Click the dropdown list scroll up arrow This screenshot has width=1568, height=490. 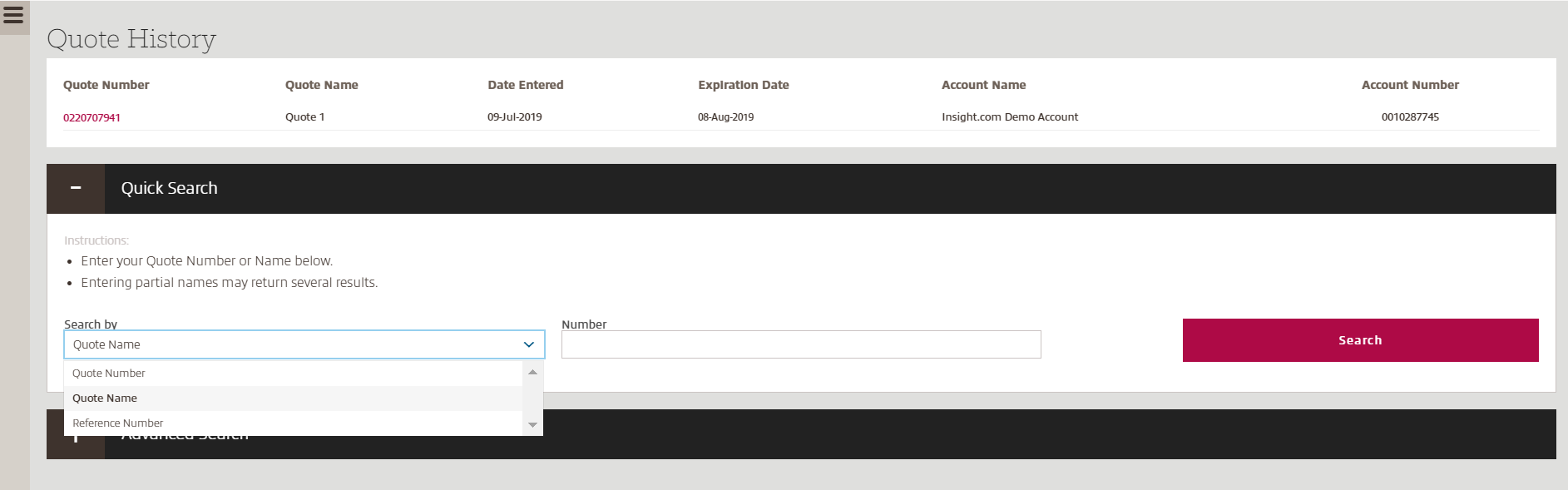tap(532, 373)
